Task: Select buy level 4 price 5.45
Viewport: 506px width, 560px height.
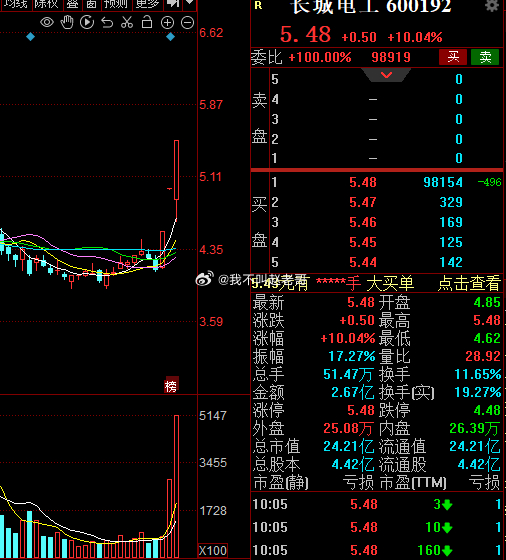Action: [x=363, y=242]
